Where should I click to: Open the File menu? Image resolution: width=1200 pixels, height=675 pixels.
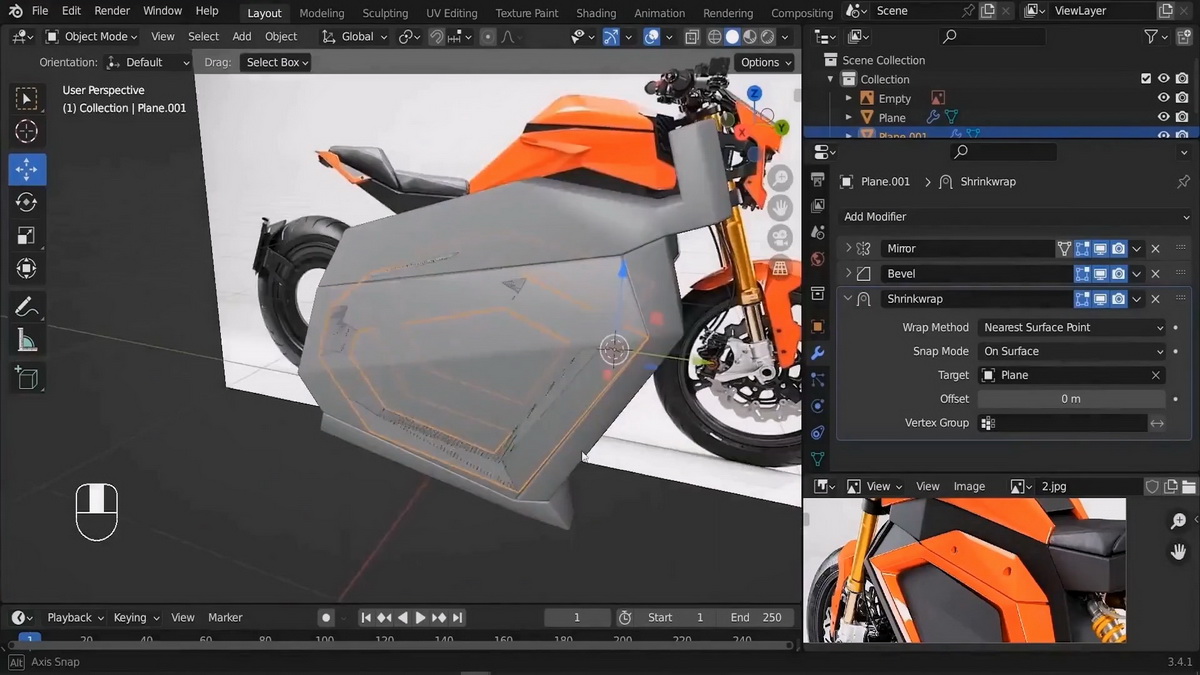(x=40, y=11)
